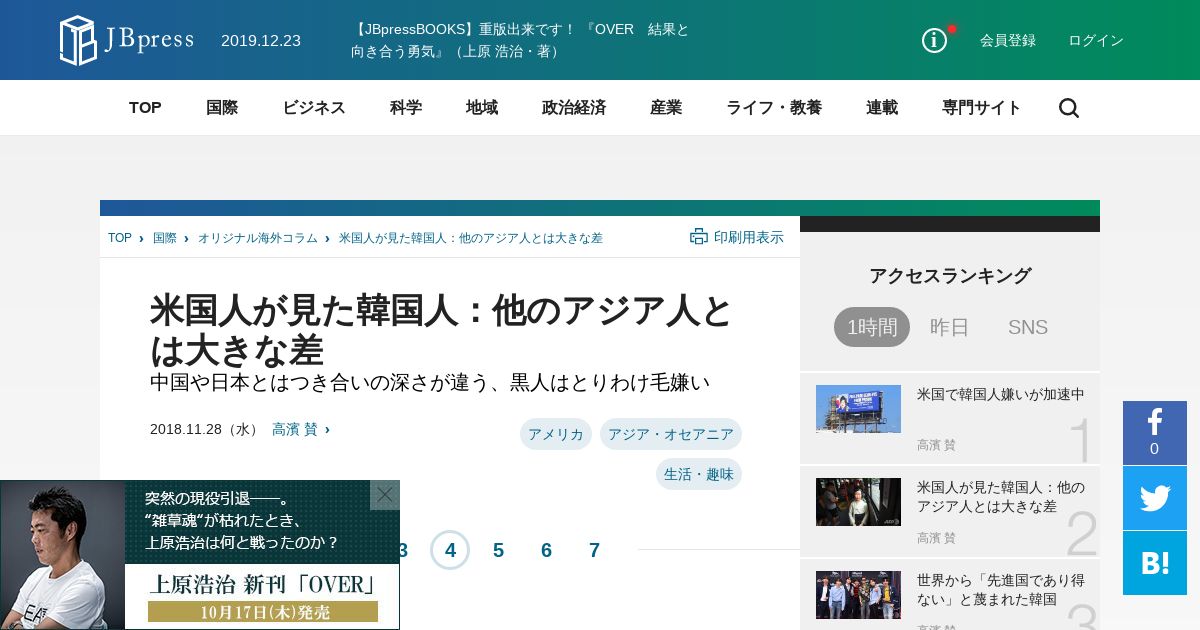The width and height of the screenshot is (1200, 630).
Task: Switch ranking to 1時間 tab
Action: point(872,327)
